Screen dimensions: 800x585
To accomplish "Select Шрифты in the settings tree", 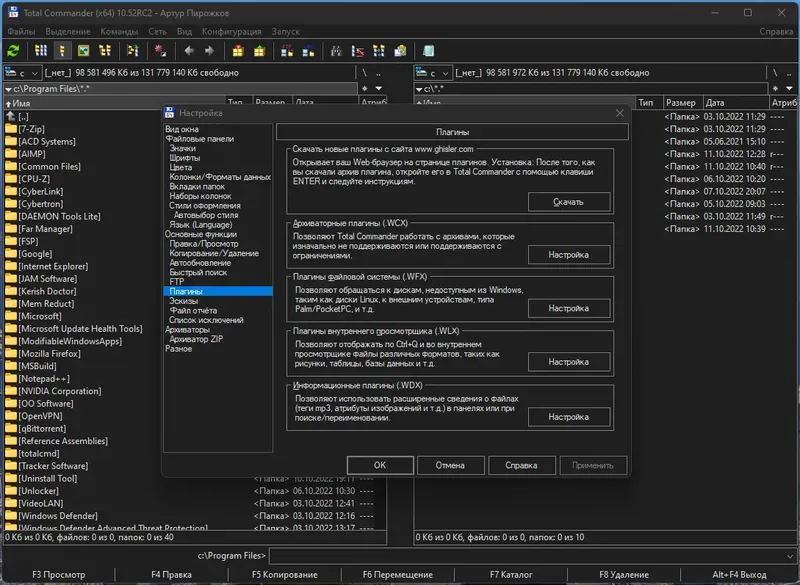I will 184,158.
